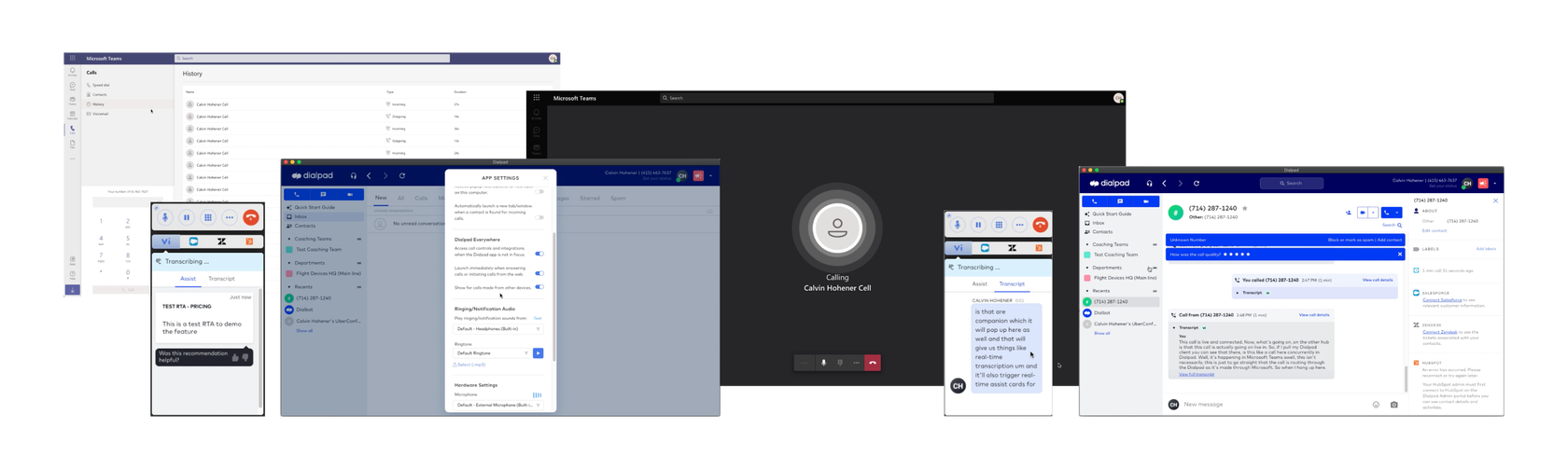Open the ringing sounds output device dropdown
This screenshot has width=1568, height=469.
click(x=497, y=329)
